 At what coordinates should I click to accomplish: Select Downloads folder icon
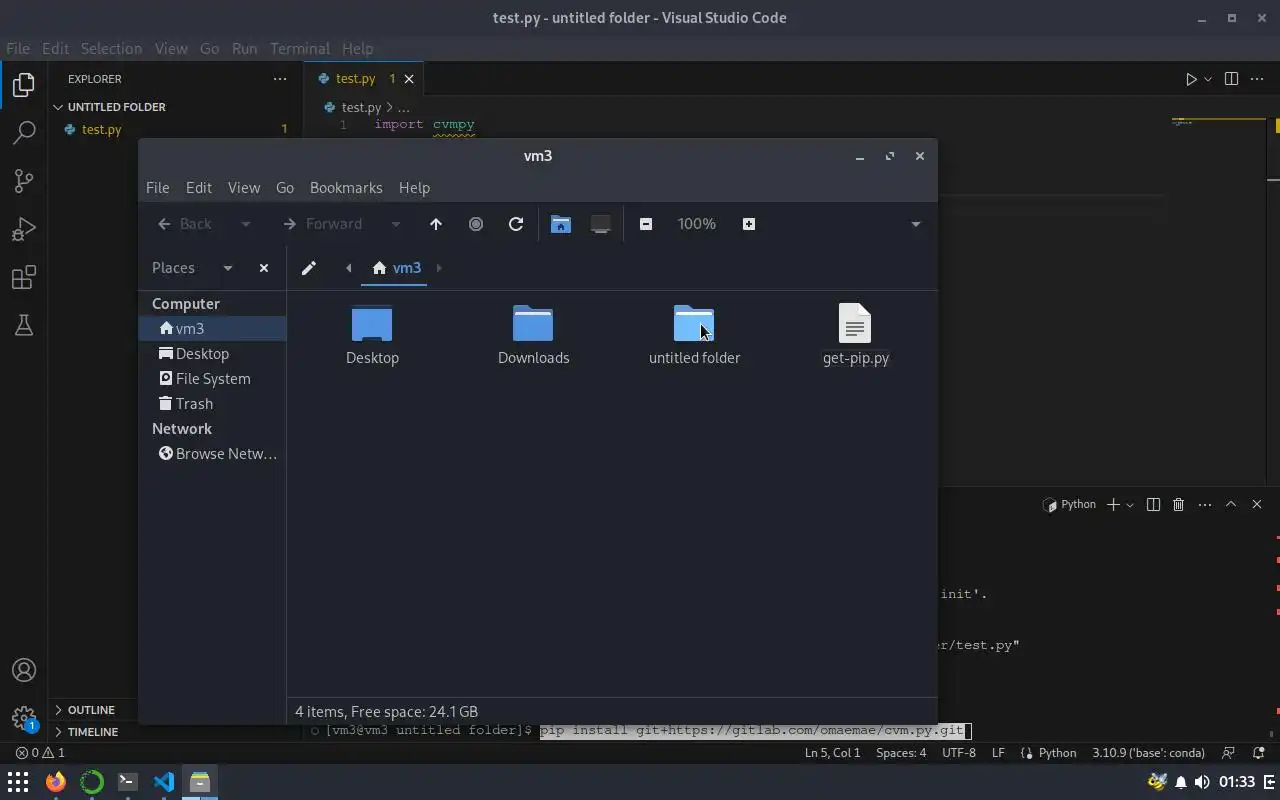pyautogui.click(x=533, y=323)
